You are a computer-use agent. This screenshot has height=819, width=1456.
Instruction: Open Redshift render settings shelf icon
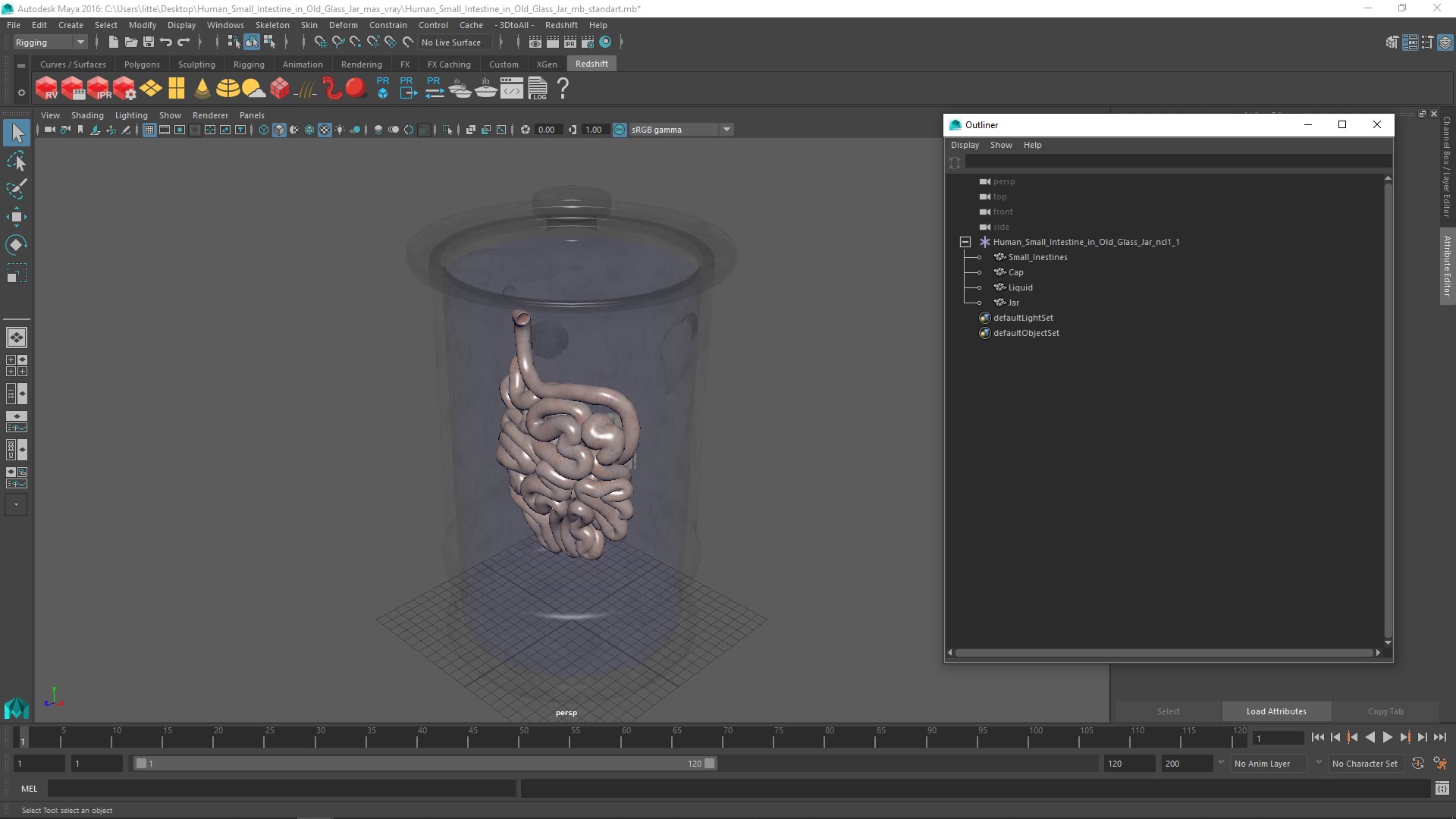tap(124, 89)
